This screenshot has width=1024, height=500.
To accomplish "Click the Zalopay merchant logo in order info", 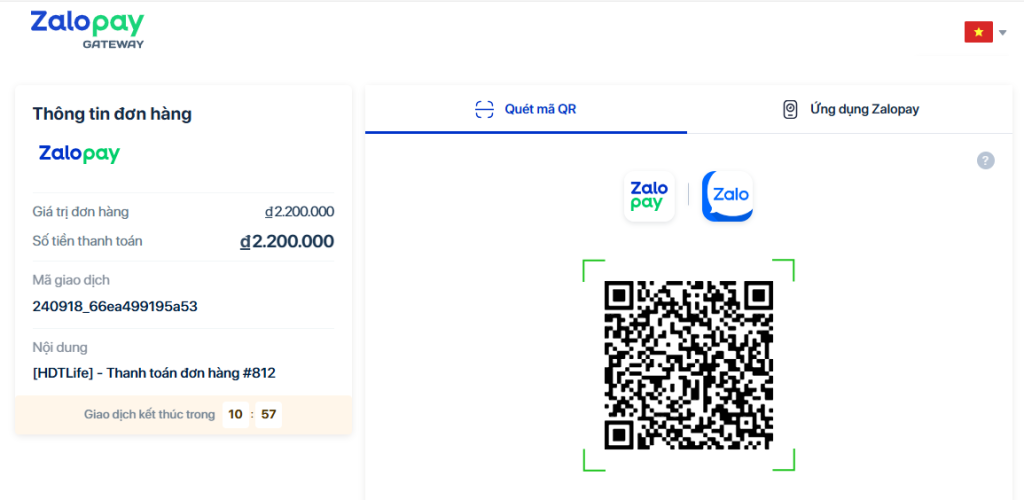I will 79,154.
